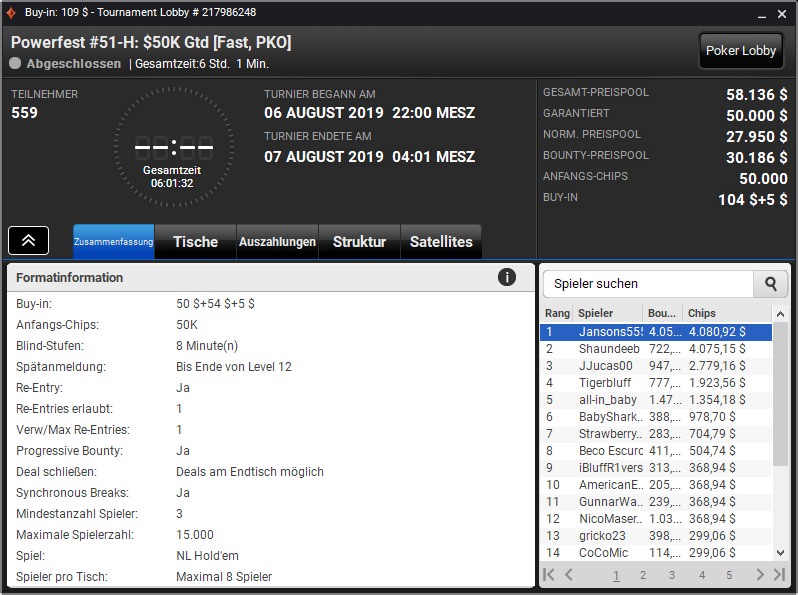Screen dimensions: 798x595
Task: Click the tournament title Powerfest #51-H
Action: pos(151,42)
